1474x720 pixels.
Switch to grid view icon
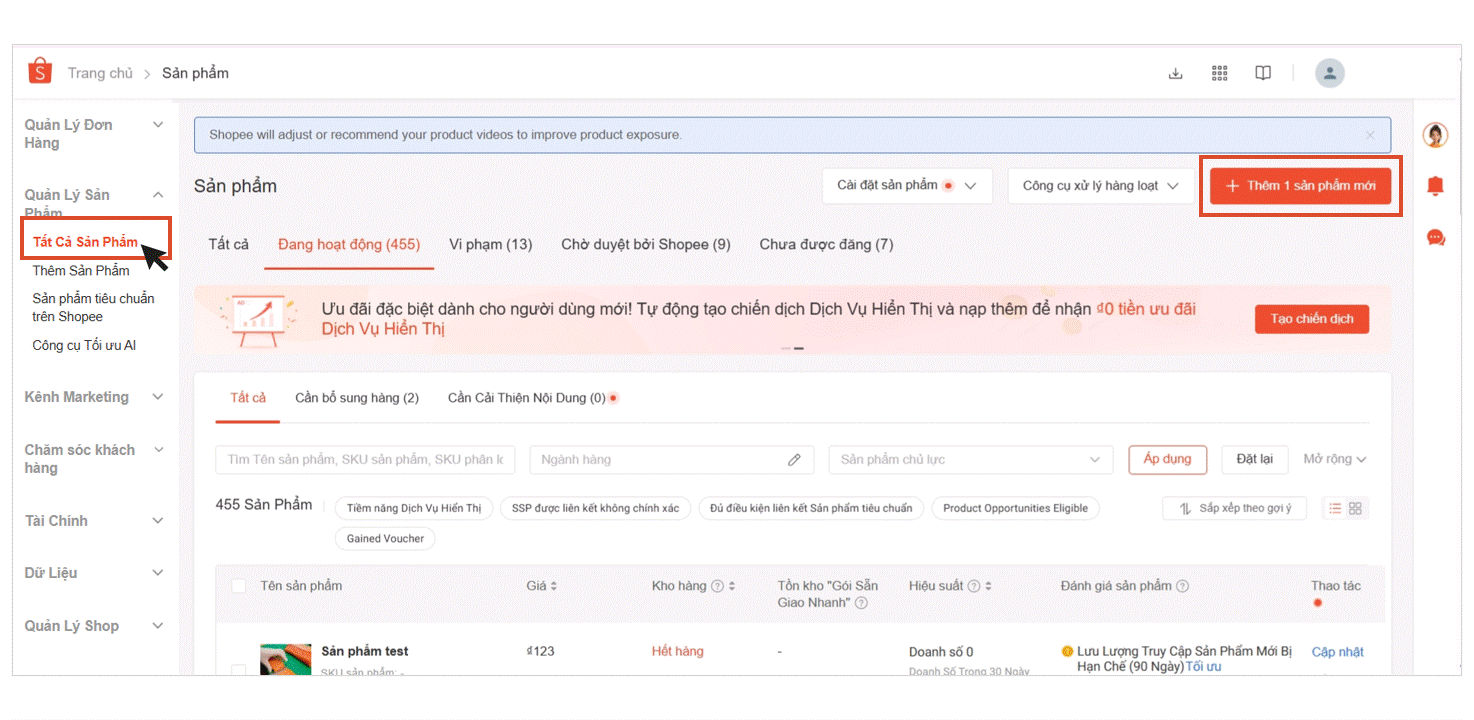1355,508
